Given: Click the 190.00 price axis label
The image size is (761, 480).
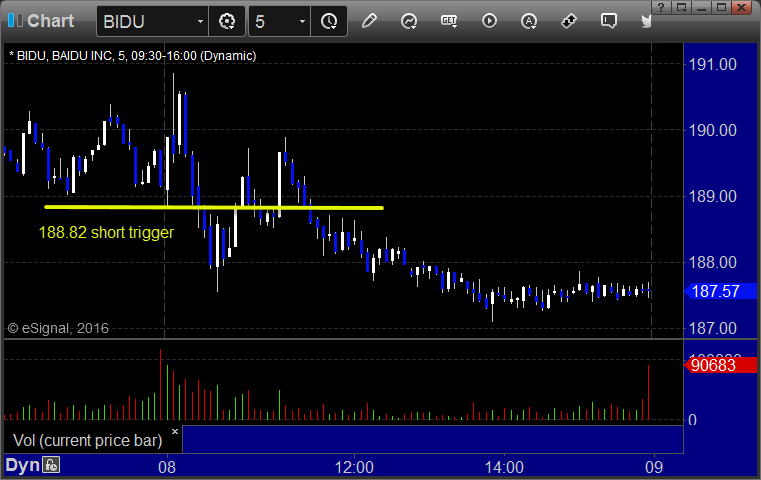Looking at the screenshot, I should [712, 130].
